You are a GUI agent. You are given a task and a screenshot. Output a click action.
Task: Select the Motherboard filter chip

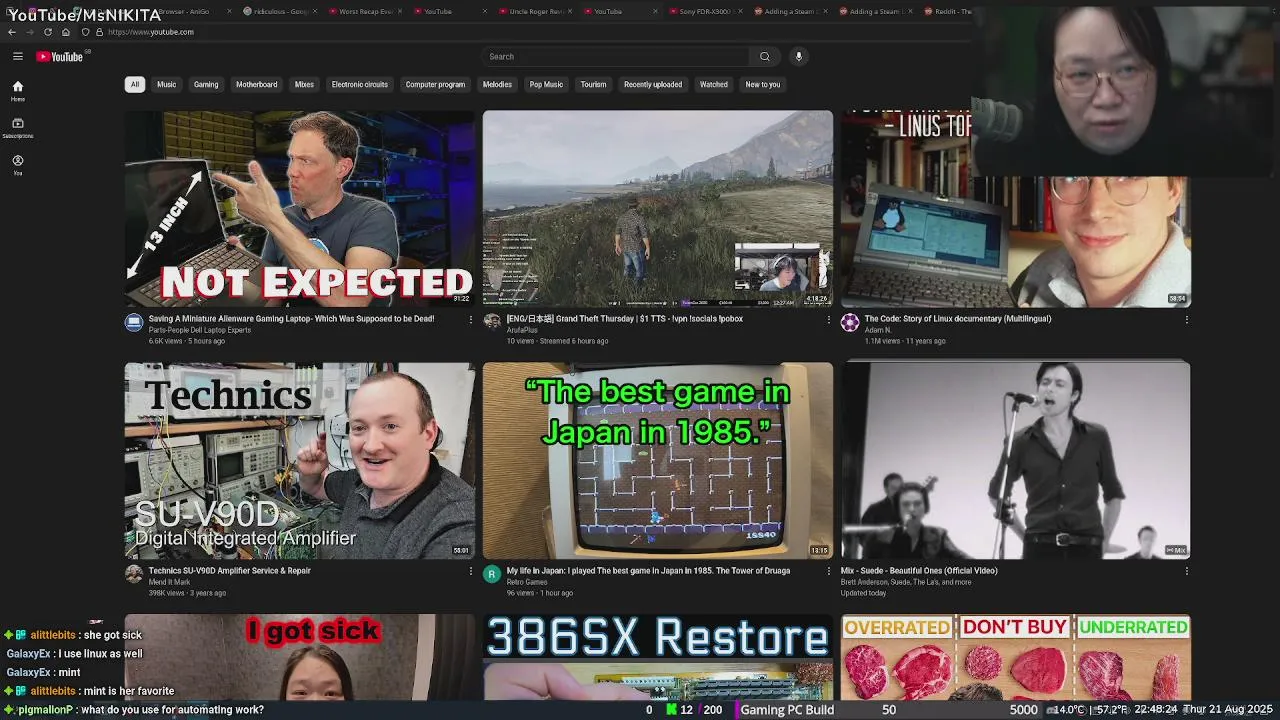(x=257, y=84)
